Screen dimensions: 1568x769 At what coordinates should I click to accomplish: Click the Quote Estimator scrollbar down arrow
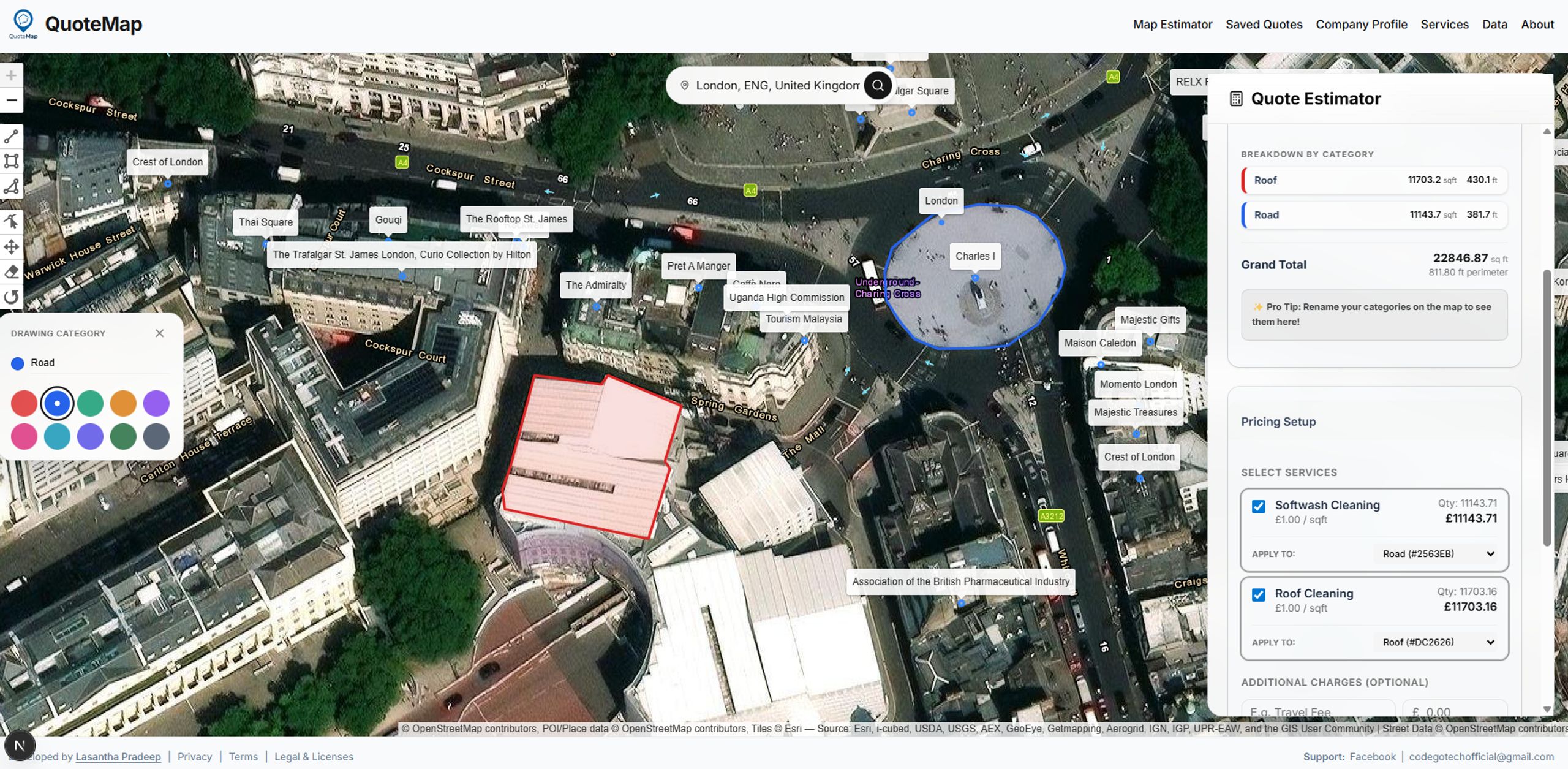(1547, 710)
